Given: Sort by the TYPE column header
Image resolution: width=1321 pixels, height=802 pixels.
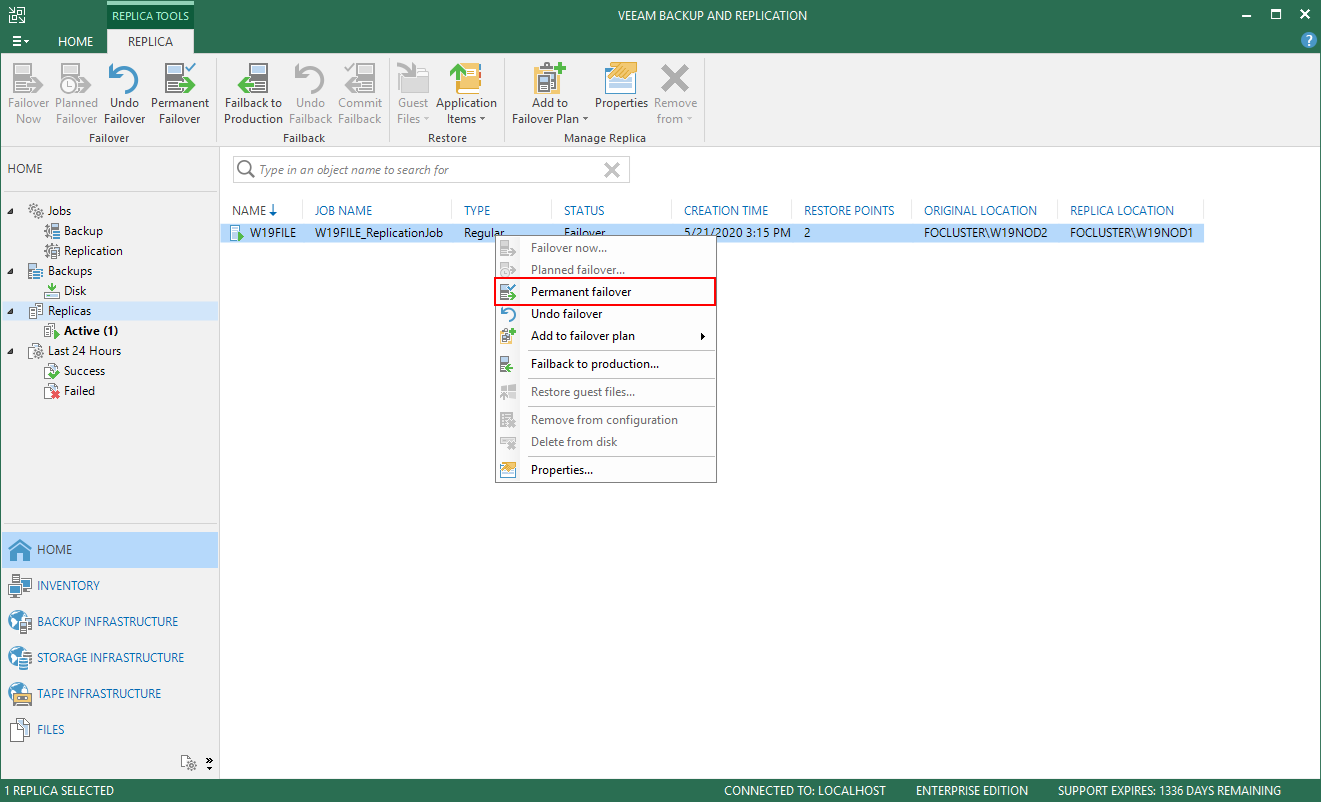Looking at the screenshot, I should click(x=477, y=211).
